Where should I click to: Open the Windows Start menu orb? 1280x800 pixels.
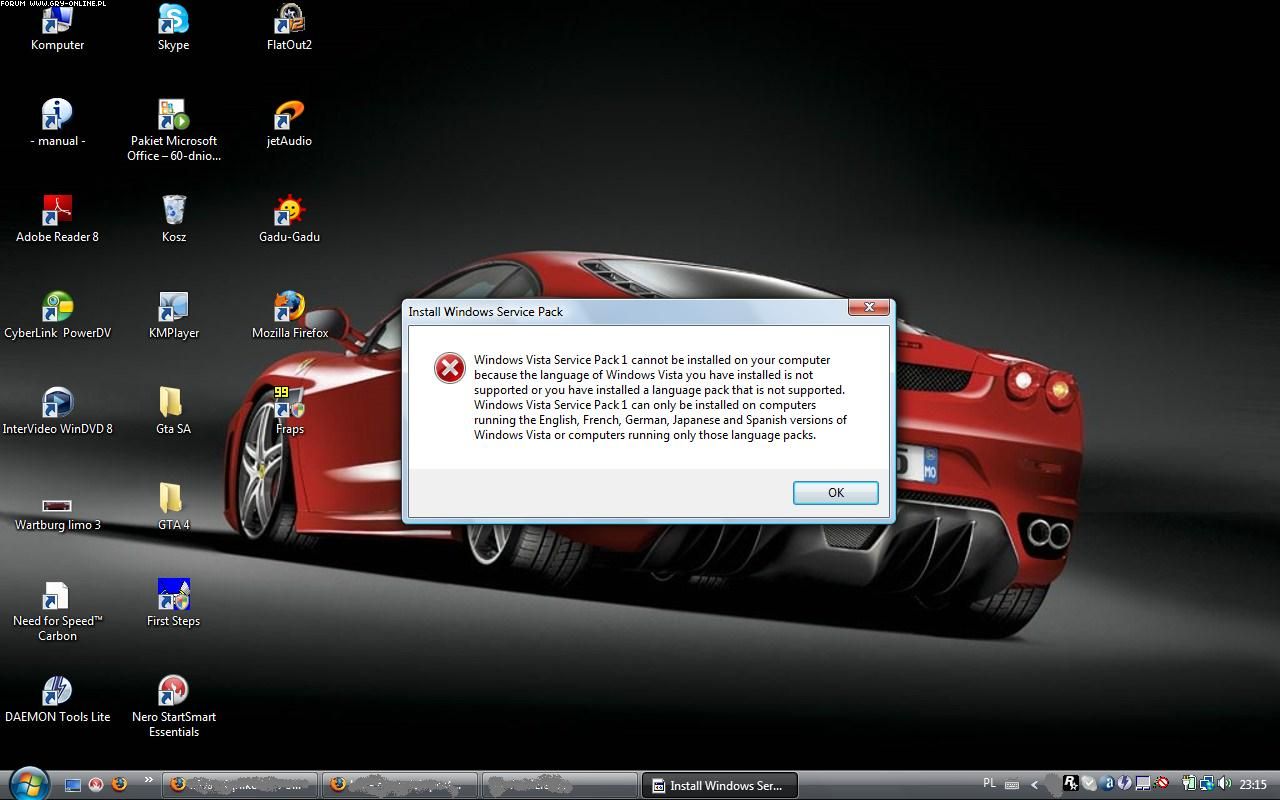click(x=28, y=783)
